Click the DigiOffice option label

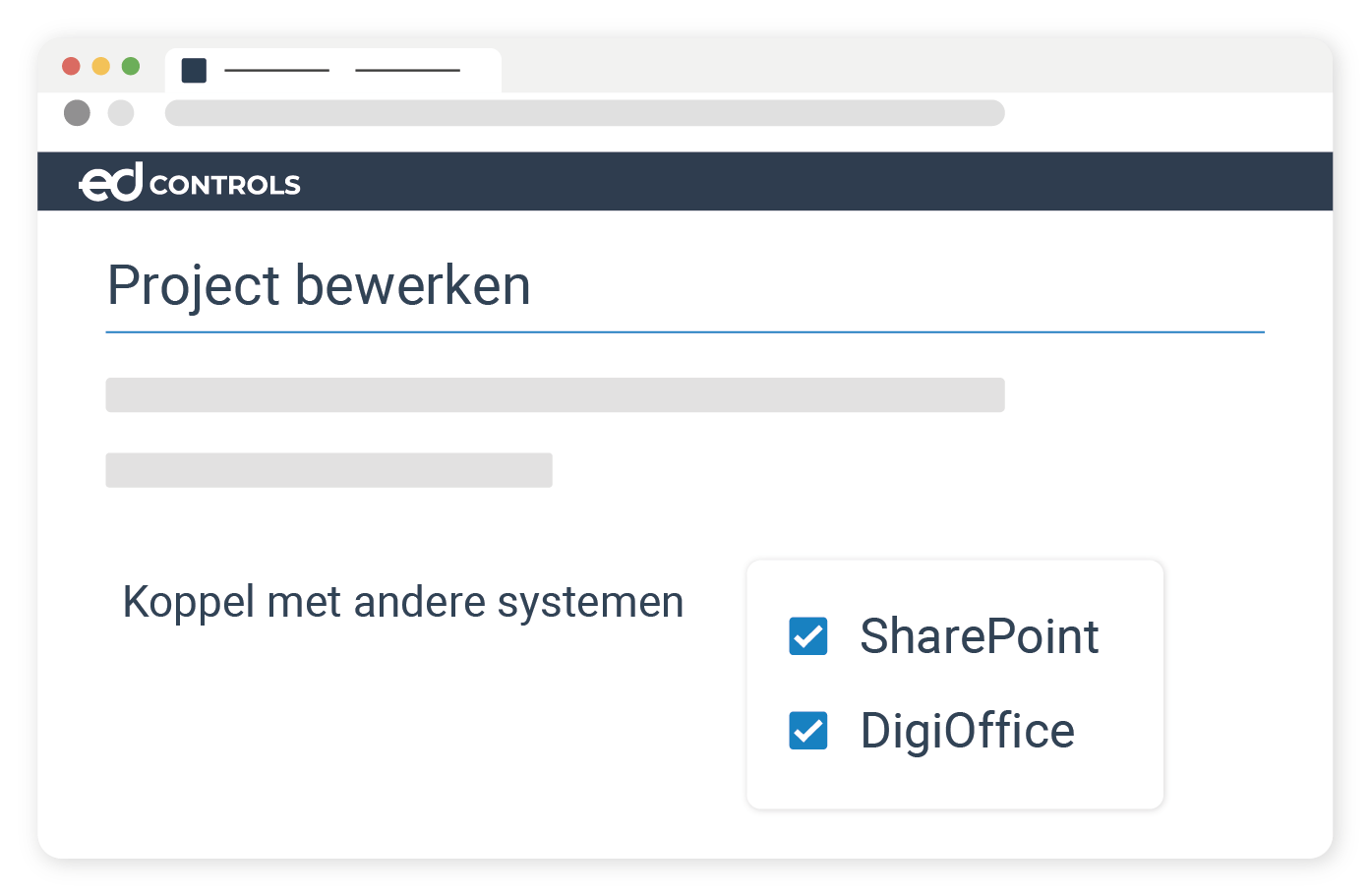(967, 731)
